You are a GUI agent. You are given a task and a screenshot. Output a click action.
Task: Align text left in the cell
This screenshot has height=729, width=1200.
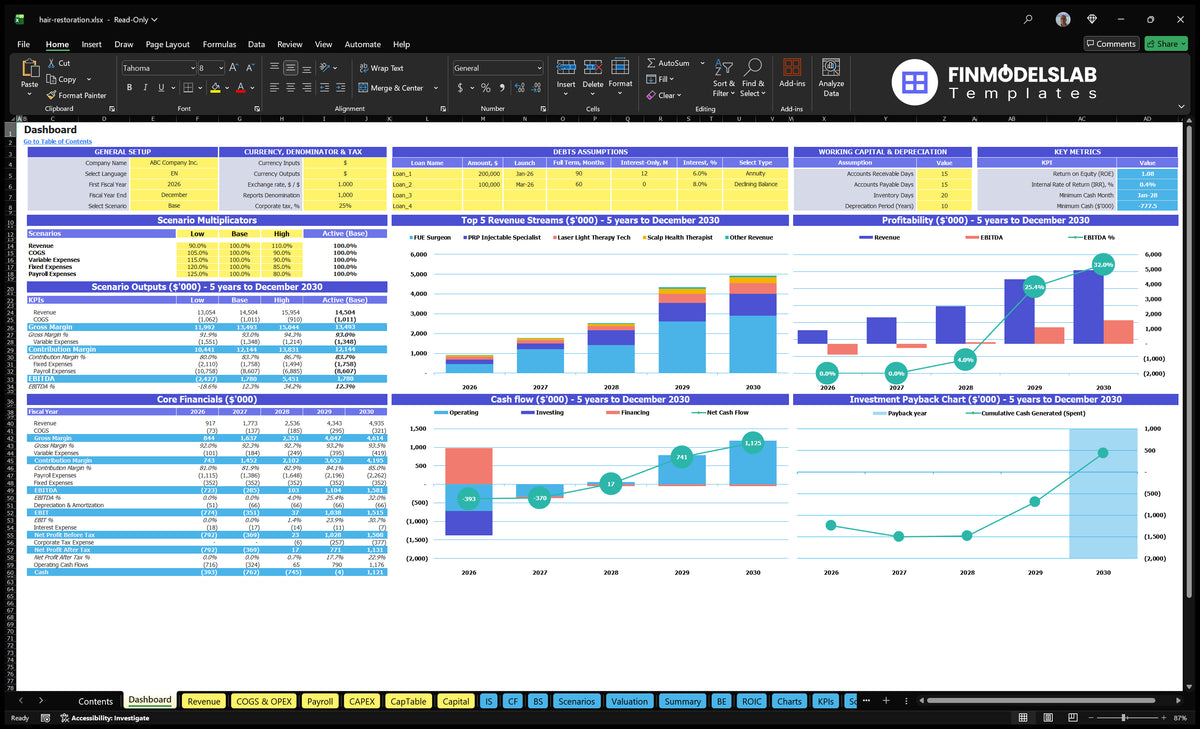pyautogui.click(x=274, y=88)
